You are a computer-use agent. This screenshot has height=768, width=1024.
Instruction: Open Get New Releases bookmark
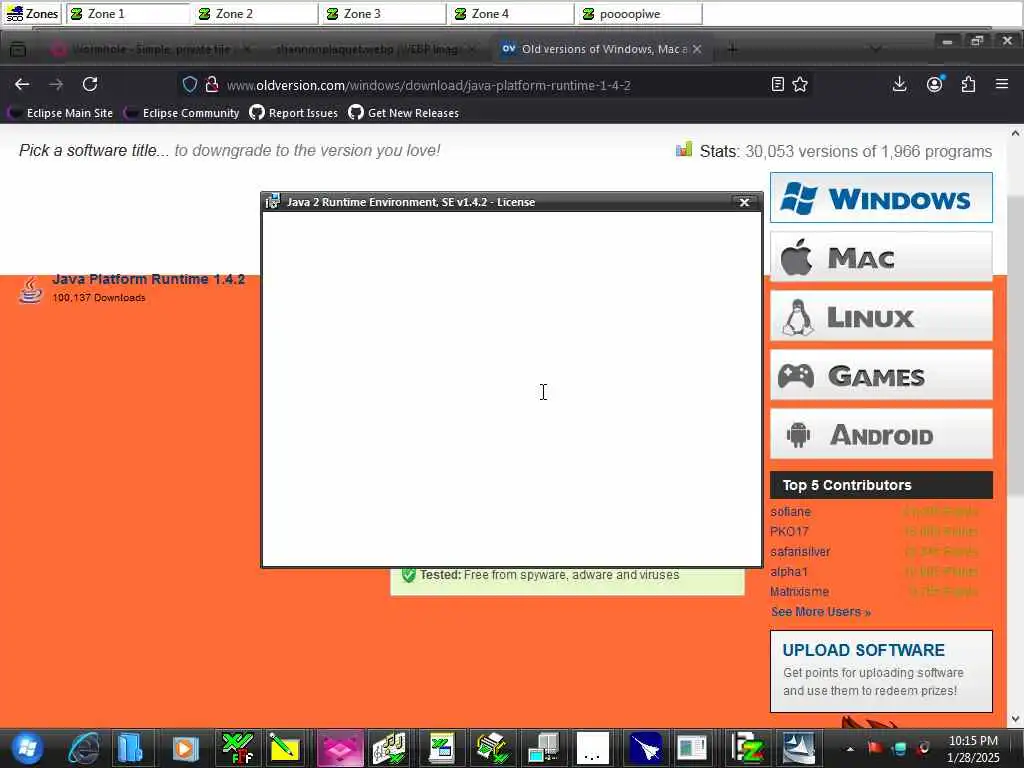(404, 113)
